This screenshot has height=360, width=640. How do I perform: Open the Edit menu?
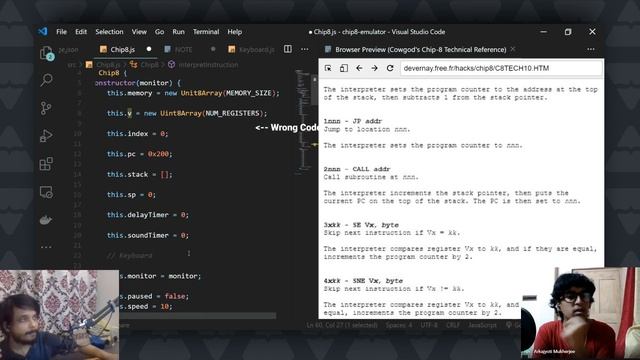coord(81,31)
